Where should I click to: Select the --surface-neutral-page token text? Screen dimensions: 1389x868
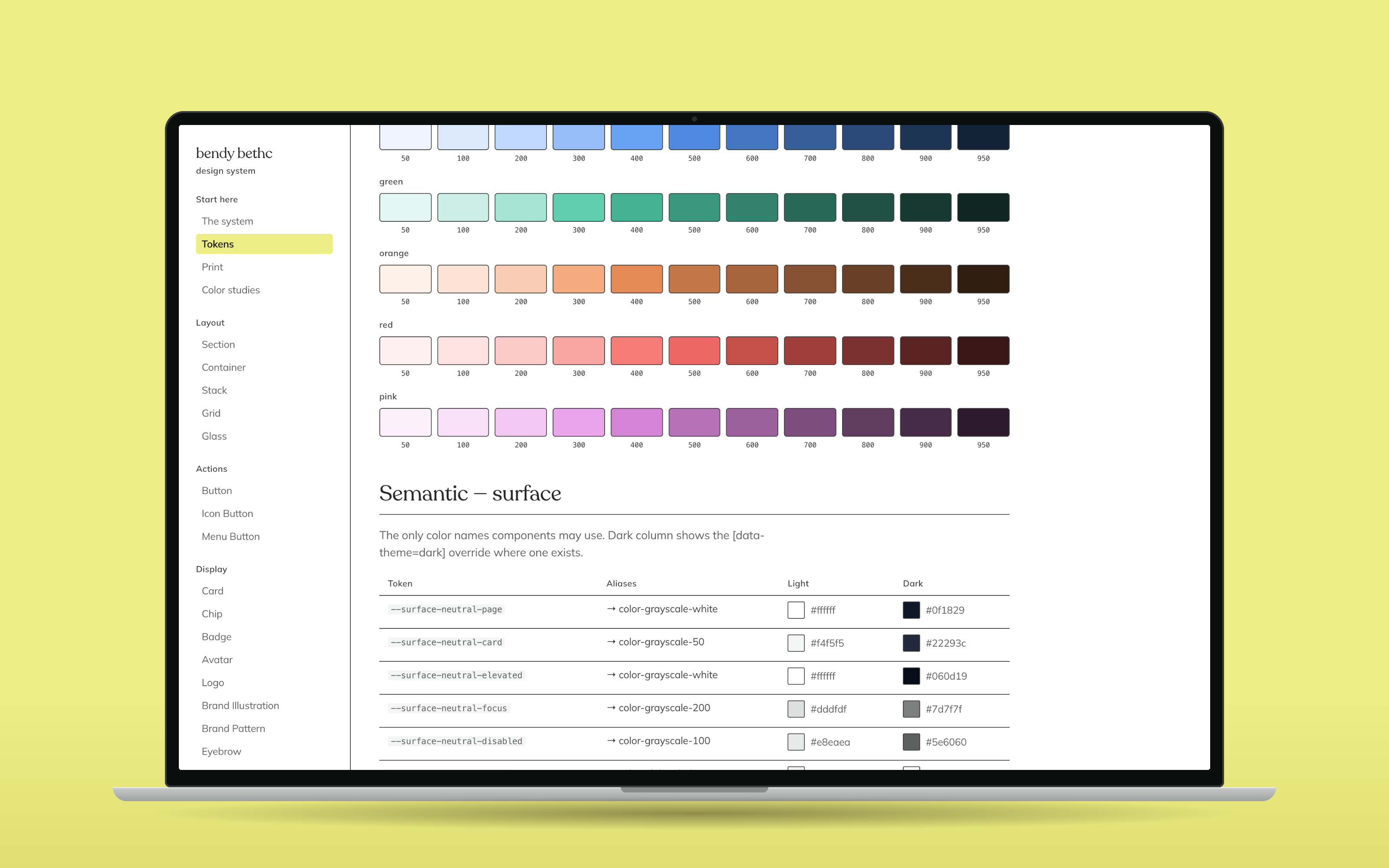pos(446,609)
